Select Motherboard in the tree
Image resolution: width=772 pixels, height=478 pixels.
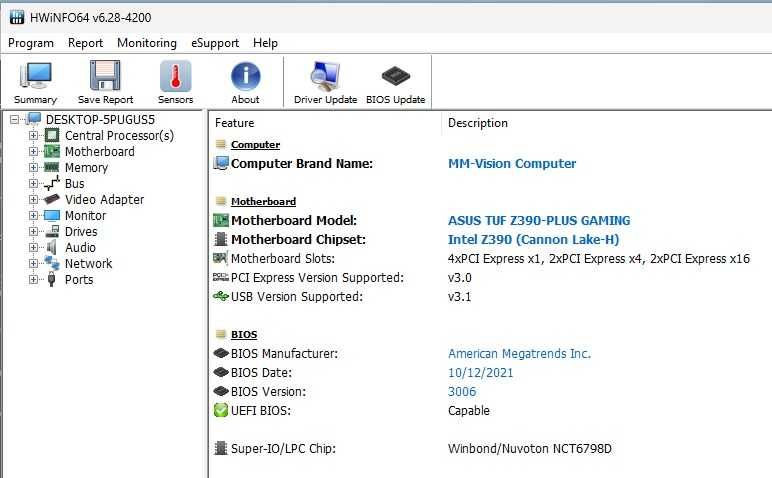tap(99, 152)
